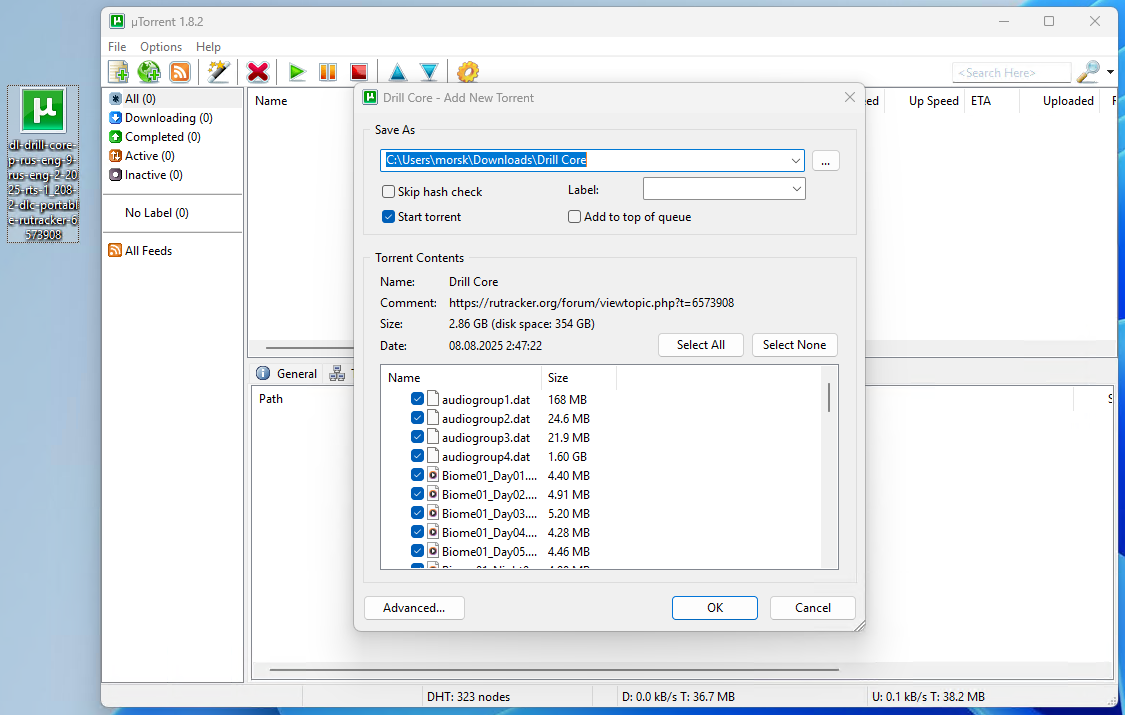1125x715 pixels.
Task: Open the Label dropdown
Action: coord(724,189)
